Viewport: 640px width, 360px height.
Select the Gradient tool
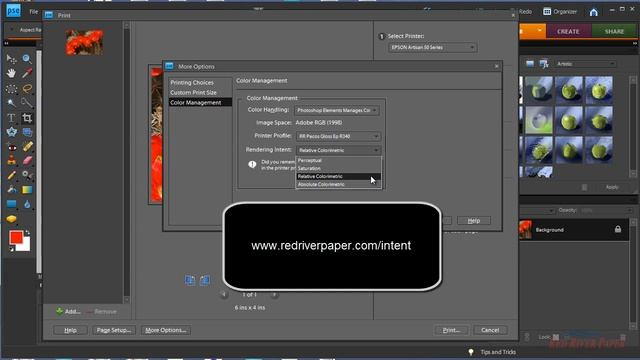coord(27,190)
